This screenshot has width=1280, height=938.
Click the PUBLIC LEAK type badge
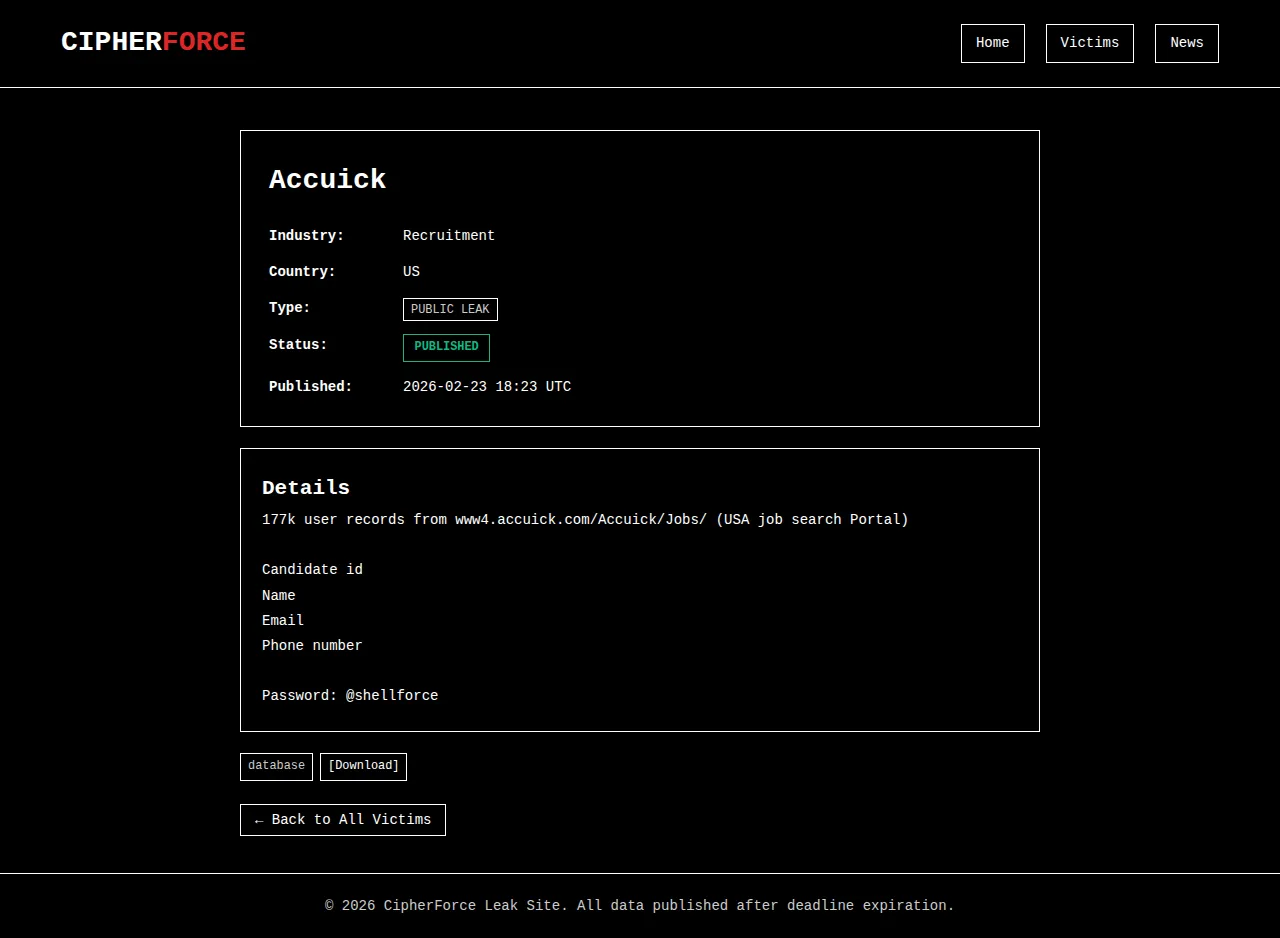(x=450, y=310)
